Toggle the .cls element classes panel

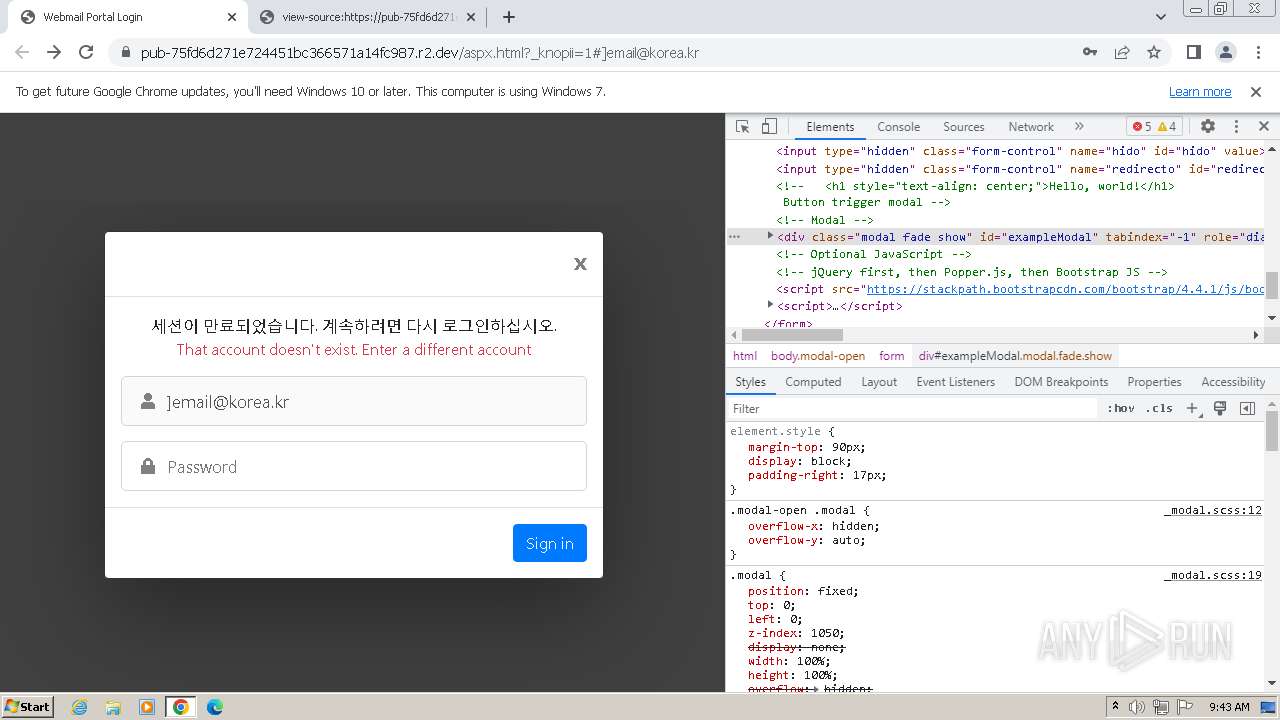tap(1159, 408)
